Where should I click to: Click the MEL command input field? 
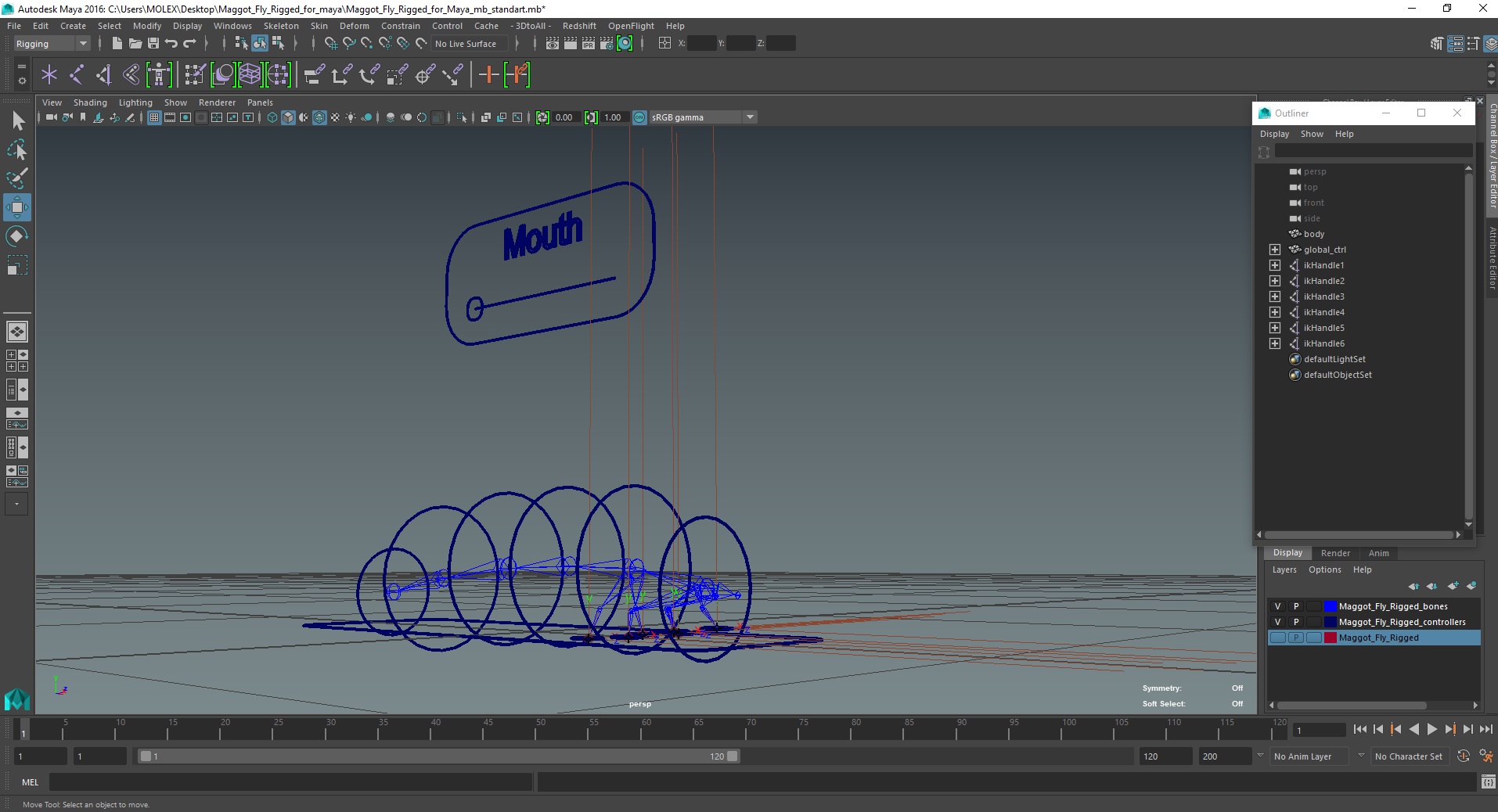coord(290,782)
